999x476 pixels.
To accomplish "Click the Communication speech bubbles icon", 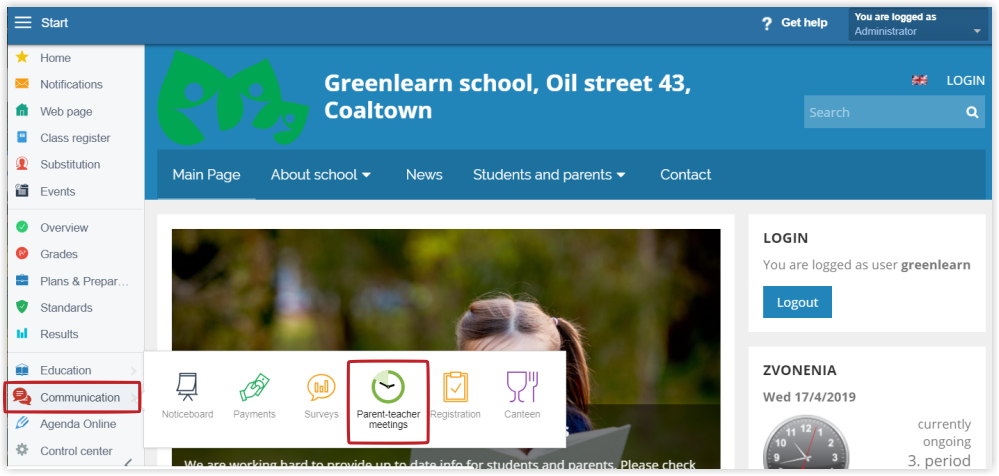I will pyautogui.click(x=22, y=397).
